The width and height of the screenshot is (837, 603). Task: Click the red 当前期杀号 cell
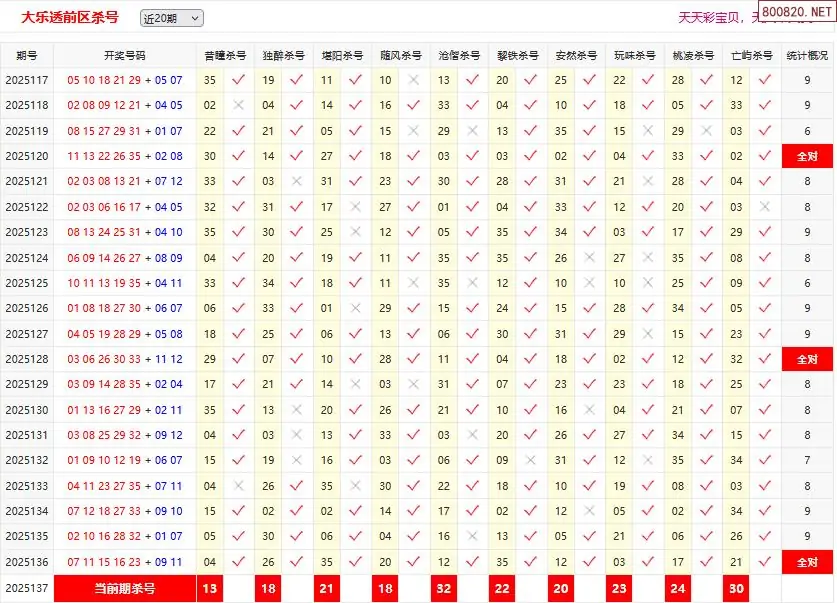(x=124, y=589)
